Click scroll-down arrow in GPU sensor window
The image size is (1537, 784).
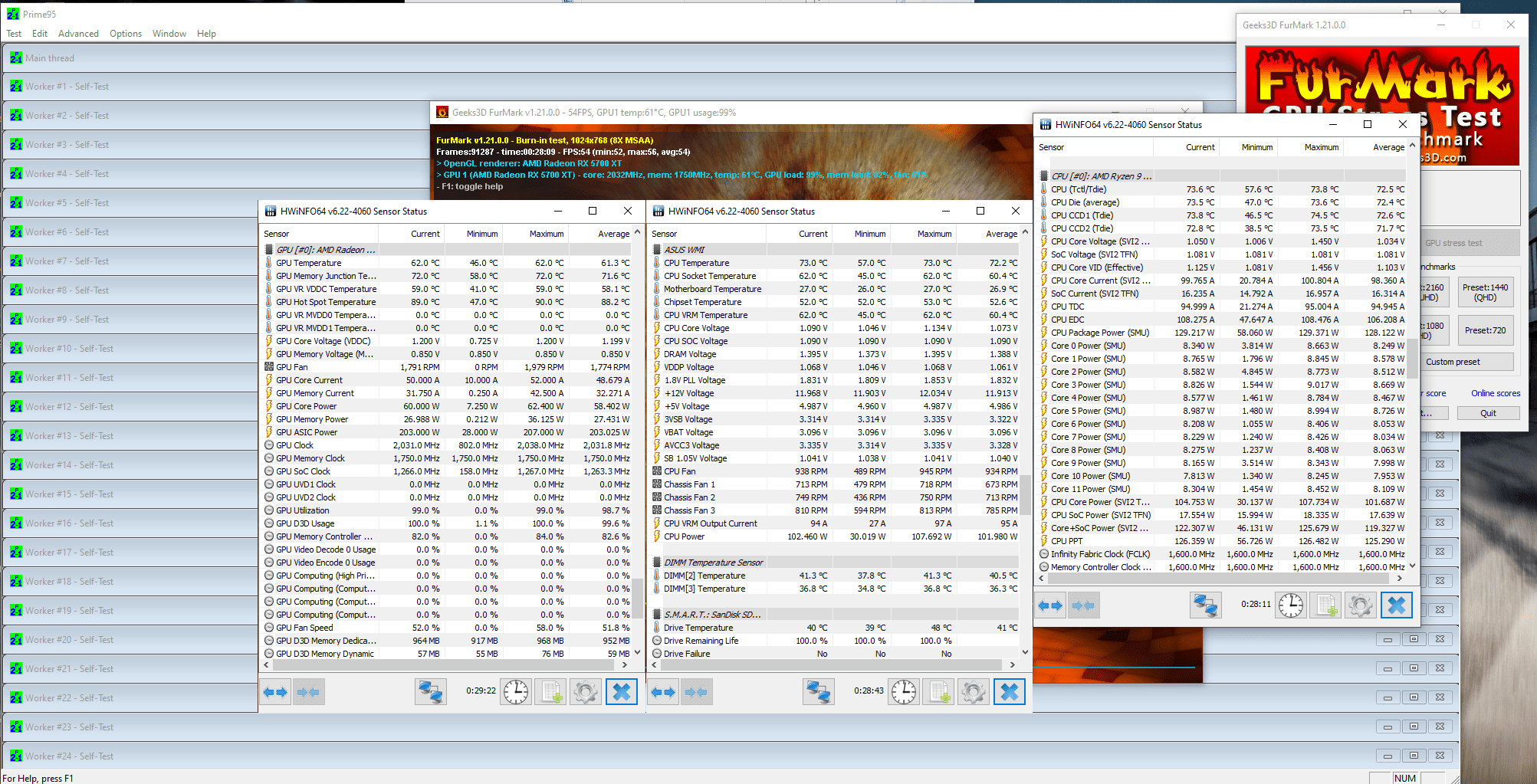click(x=637, y=653)
